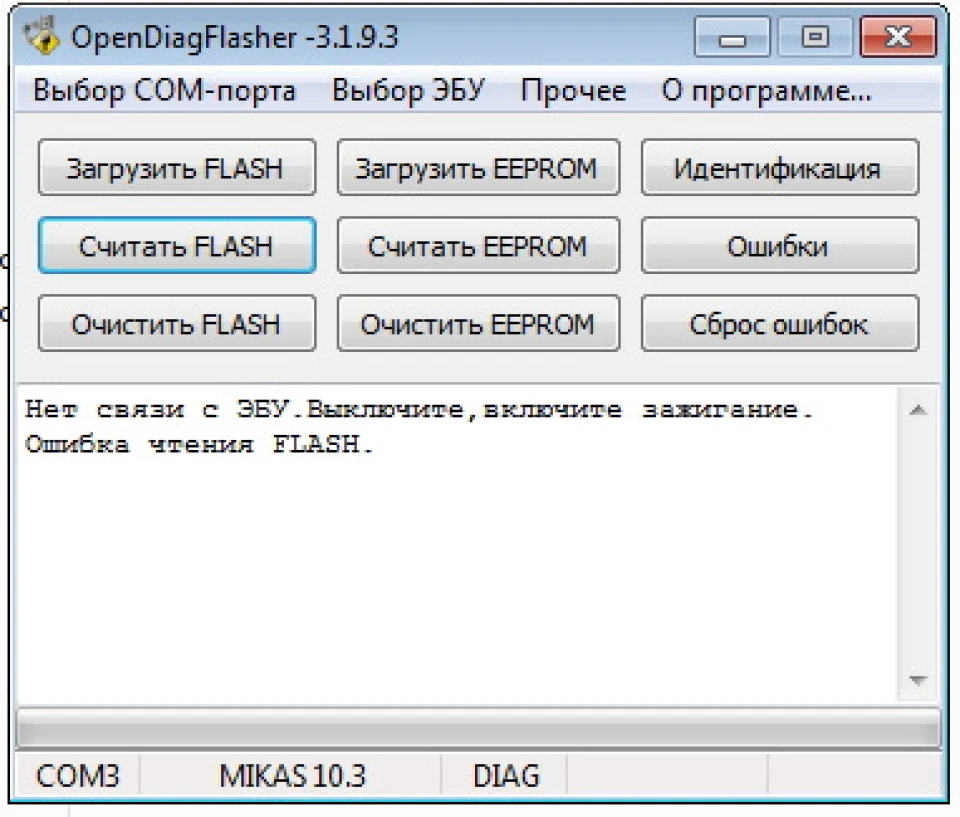Open the Выбор ЭБУ menu

408,91
